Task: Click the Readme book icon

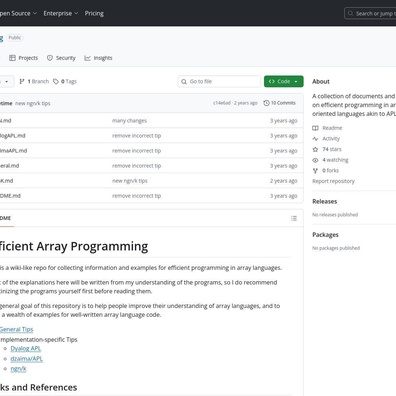Action: point(315,128)
